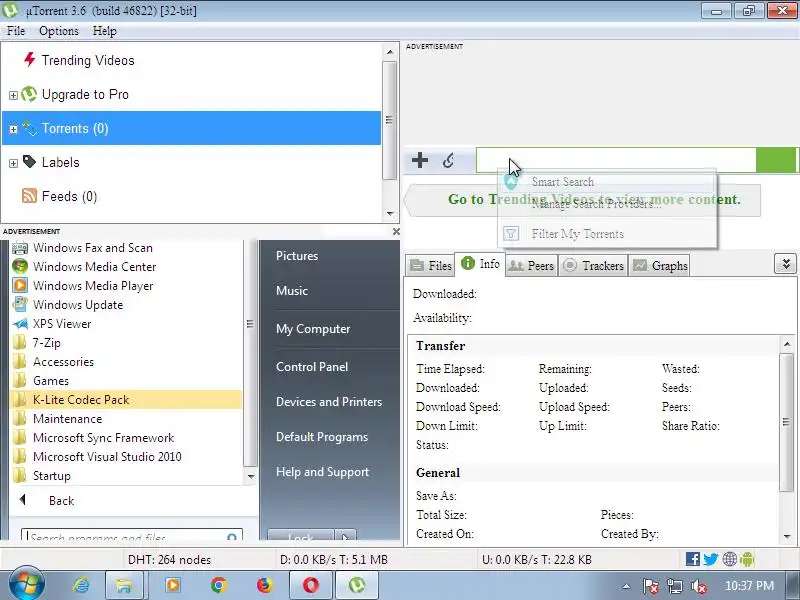Select Torrents (0) in sidebar
The width and height of the screenshot is (800, 600).
191,128
